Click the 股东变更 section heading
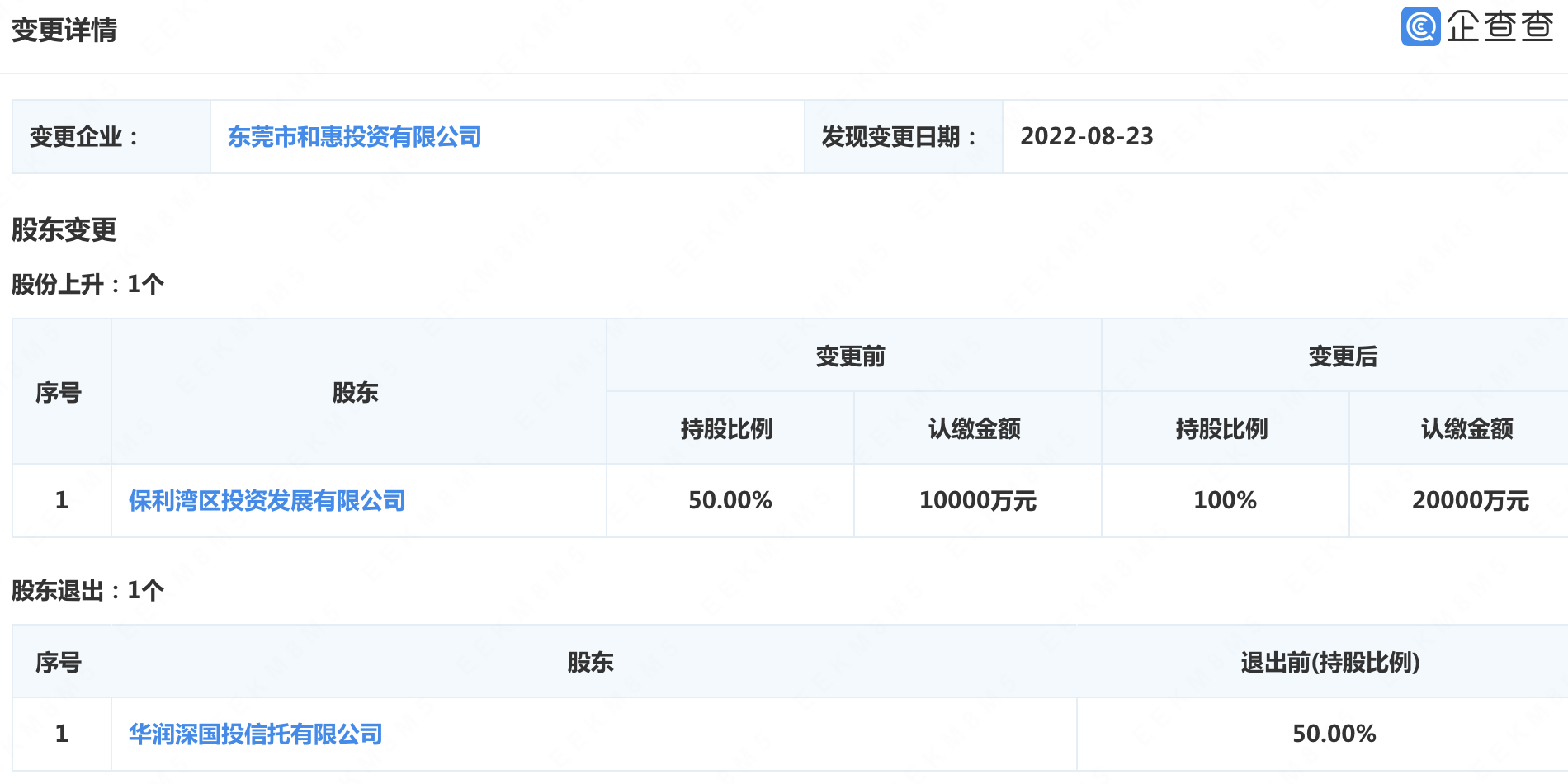1568x784 pixels. pyautogui.click(x=64, y=229)
